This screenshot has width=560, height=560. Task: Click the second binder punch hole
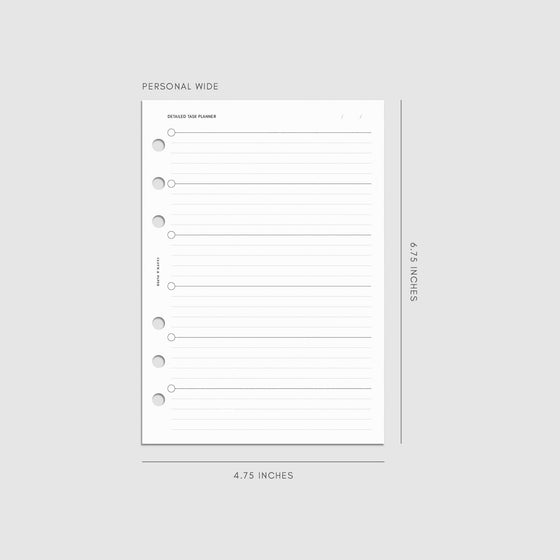[159, 183]
